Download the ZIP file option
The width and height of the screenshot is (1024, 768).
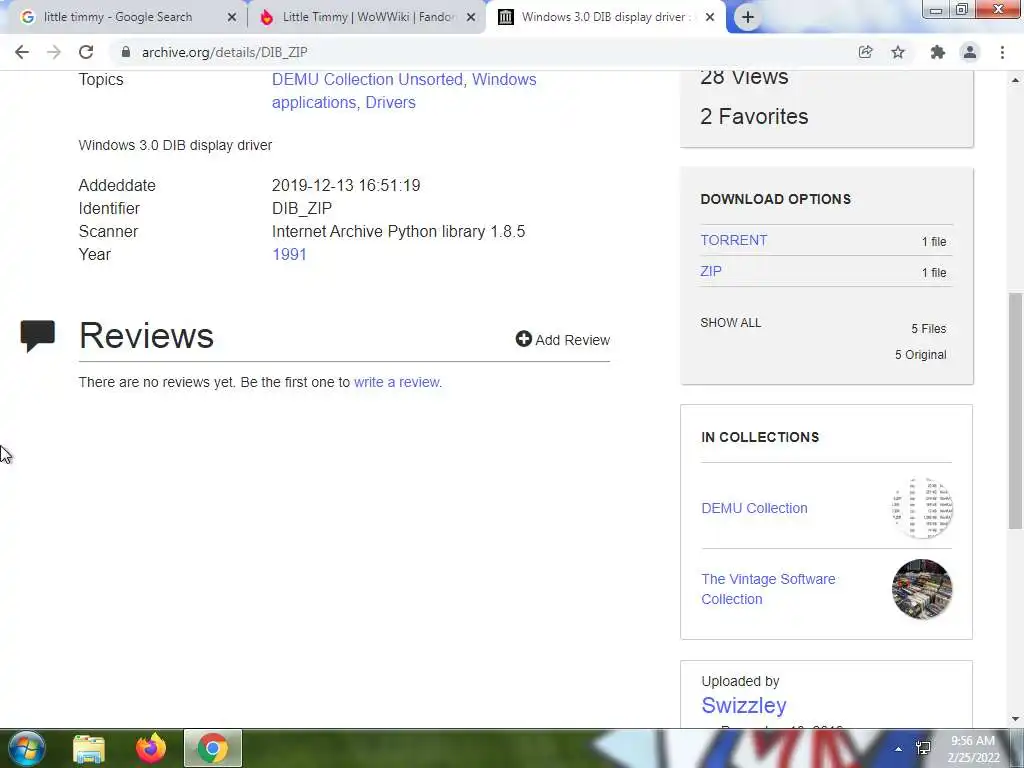pos(711,271)
